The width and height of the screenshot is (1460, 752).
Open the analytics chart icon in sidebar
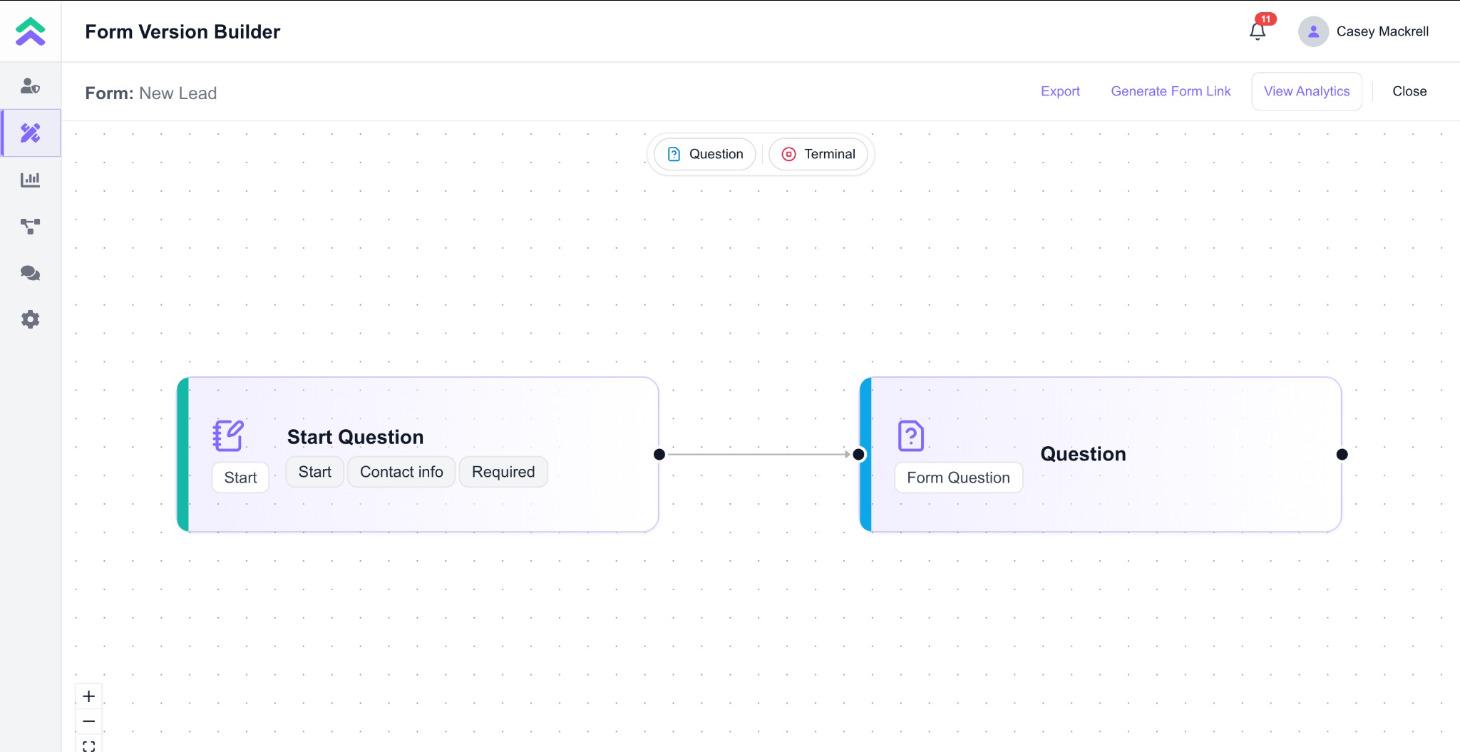[x=30, y=179]
